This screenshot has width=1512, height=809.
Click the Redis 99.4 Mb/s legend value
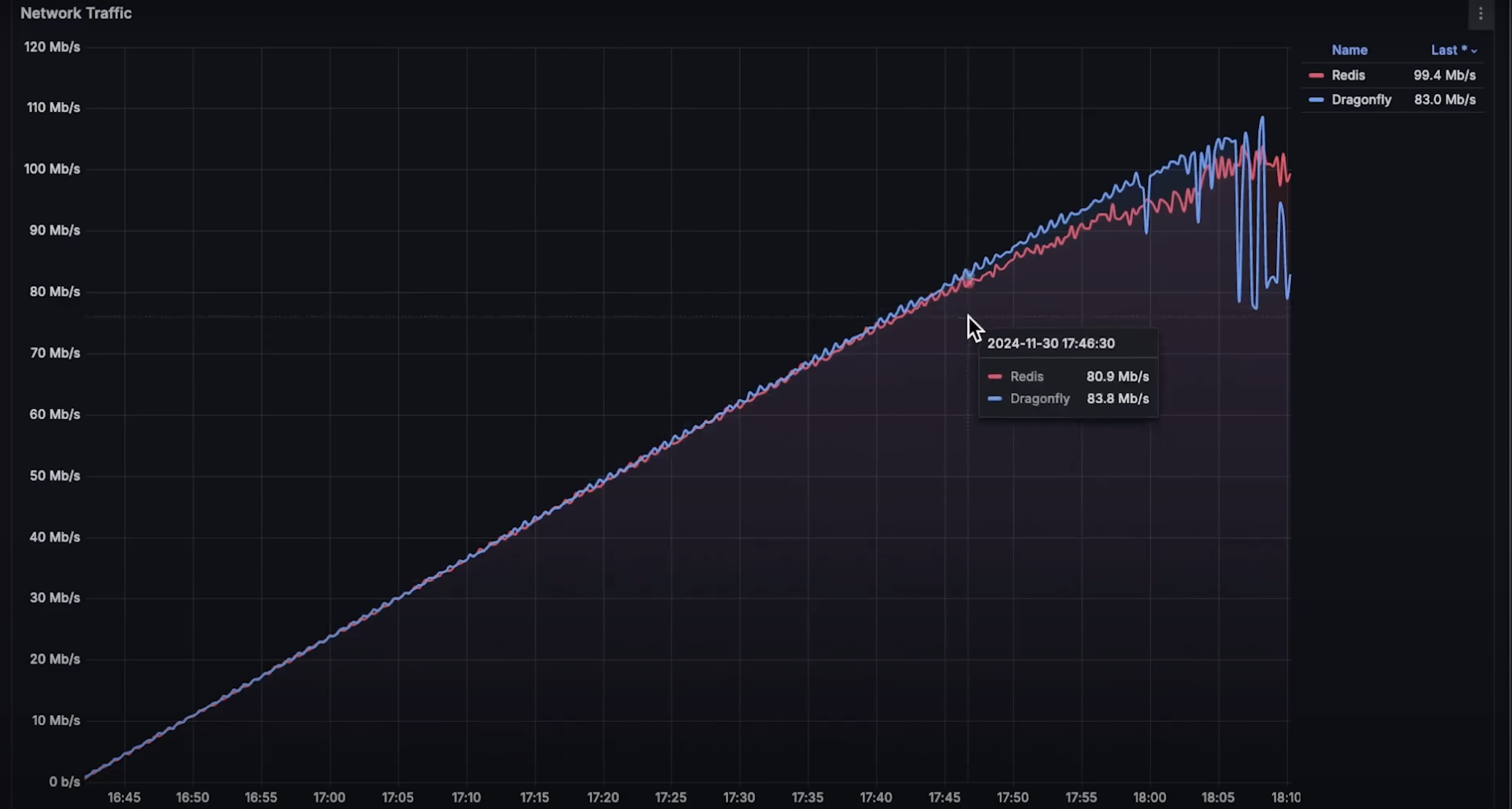coord(1444,75)
